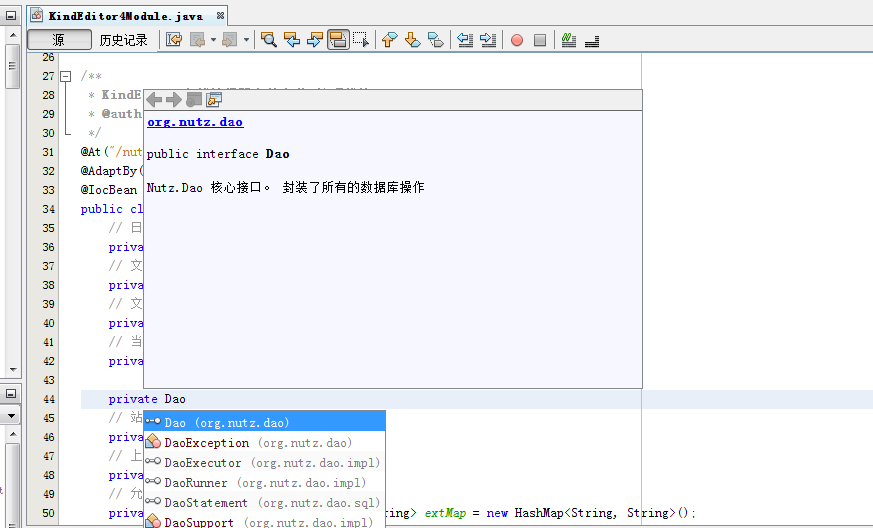Click the navigate Forward toolbar icon

pyautogui.click(x=229, y=40)
